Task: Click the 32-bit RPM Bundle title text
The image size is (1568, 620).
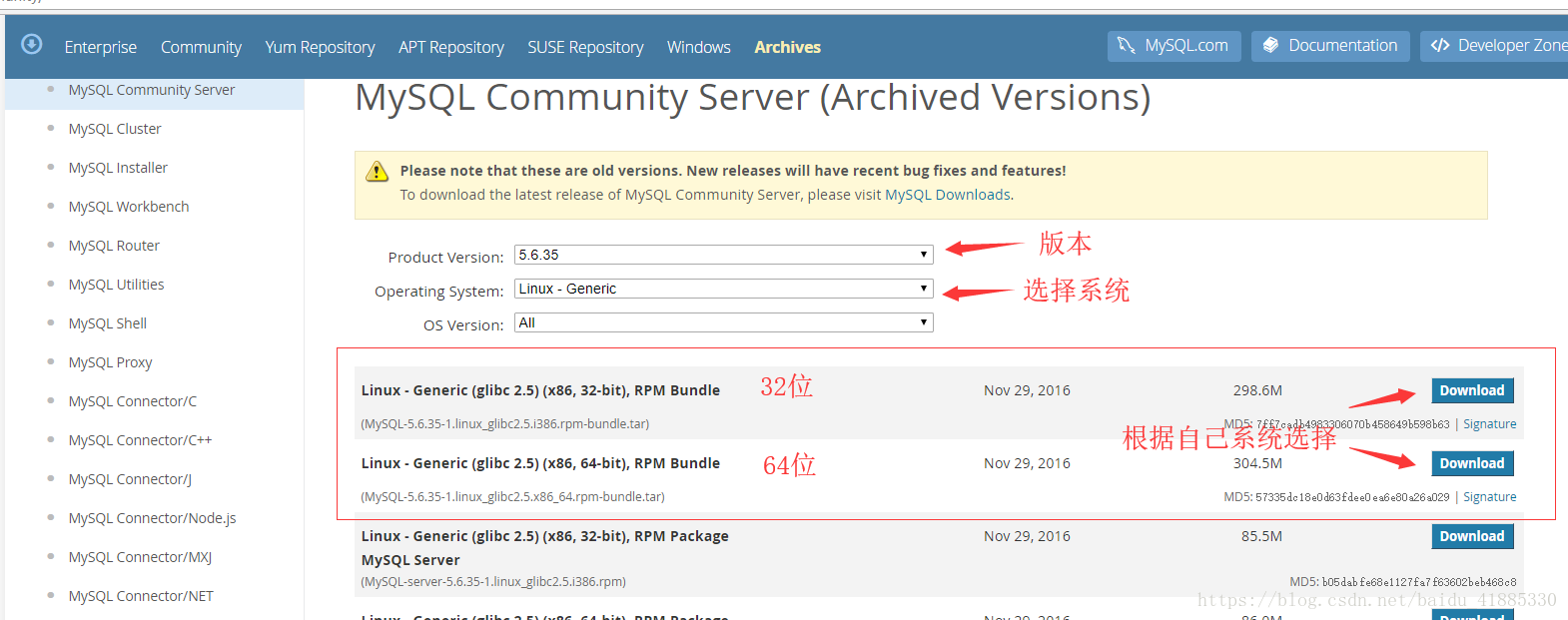Action: coord(540,390)
